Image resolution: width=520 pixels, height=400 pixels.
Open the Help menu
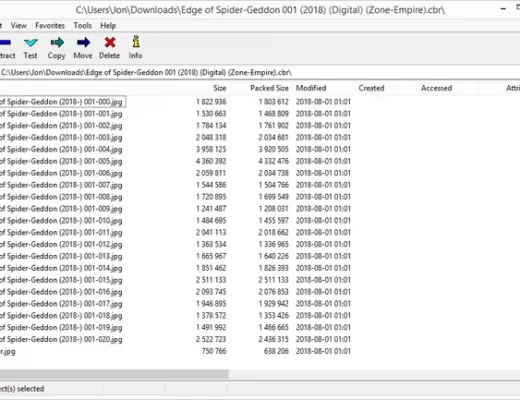pyautogui.click(x=108, y=26)
